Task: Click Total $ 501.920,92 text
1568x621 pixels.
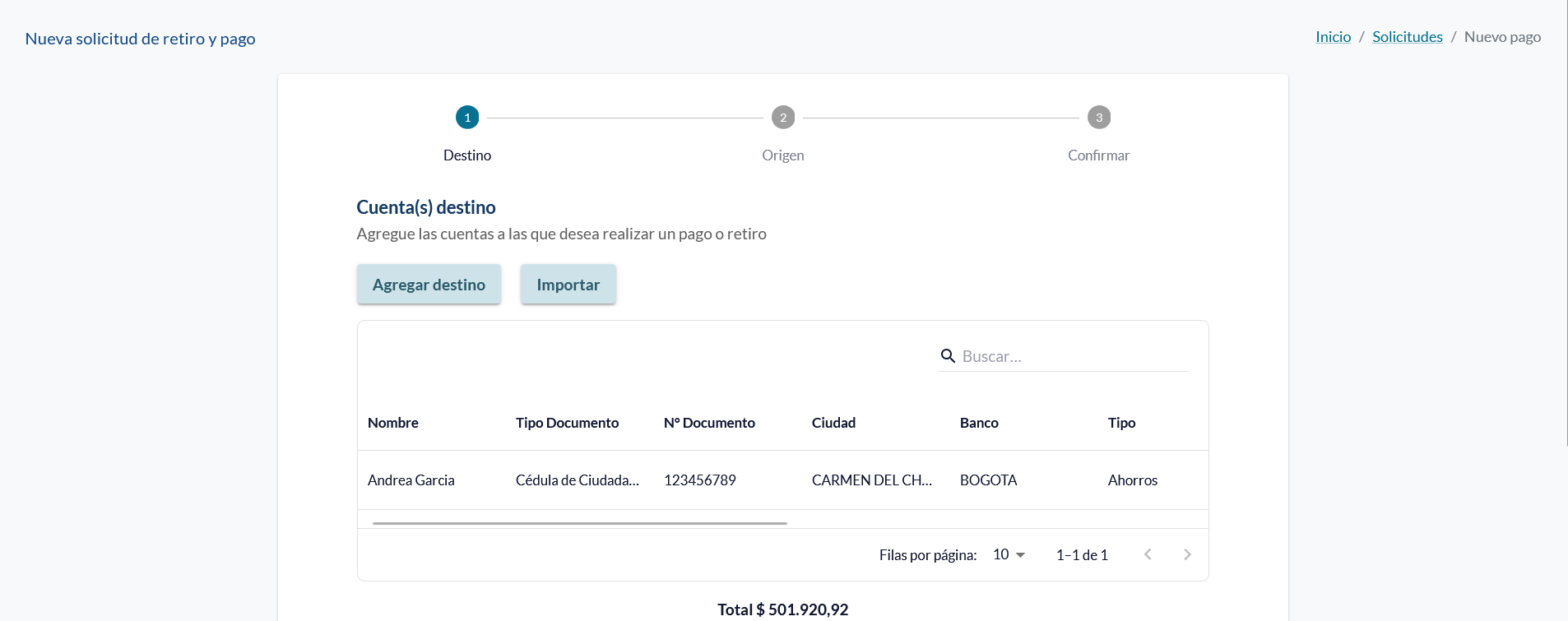Action: [782, 609]
